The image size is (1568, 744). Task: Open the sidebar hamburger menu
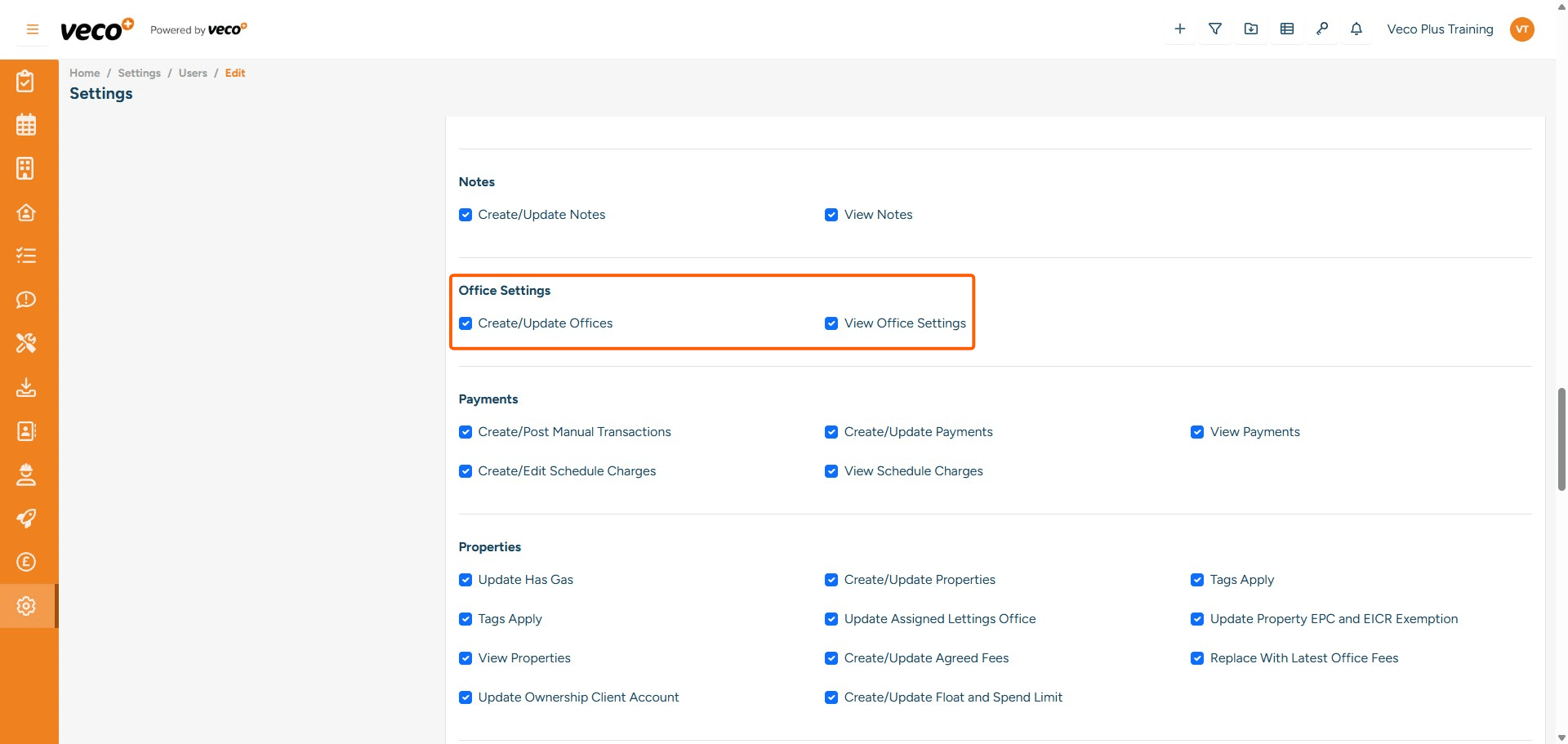32,29
